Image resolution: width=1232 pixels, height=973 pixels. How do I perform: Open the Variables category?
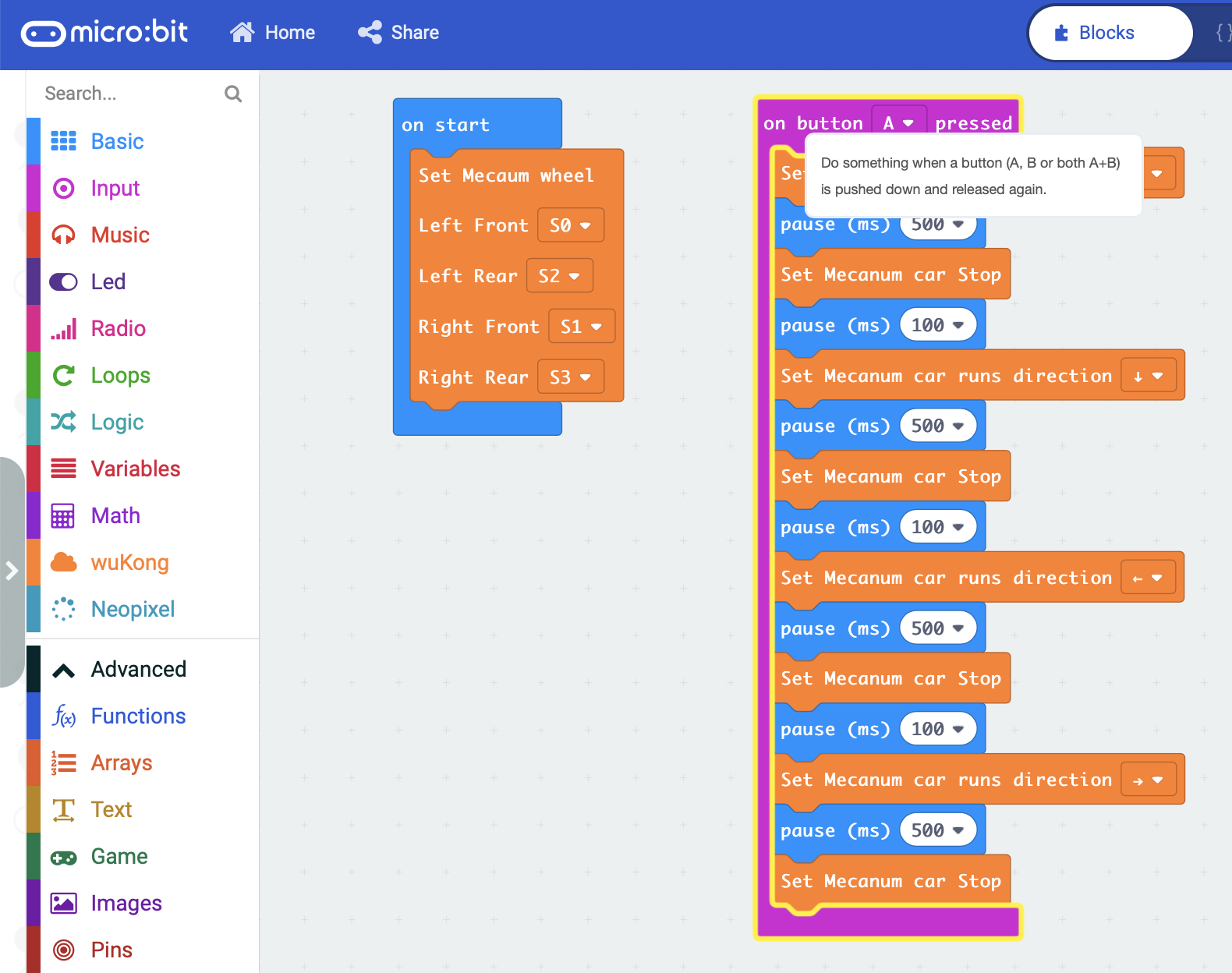click(135, 469)
